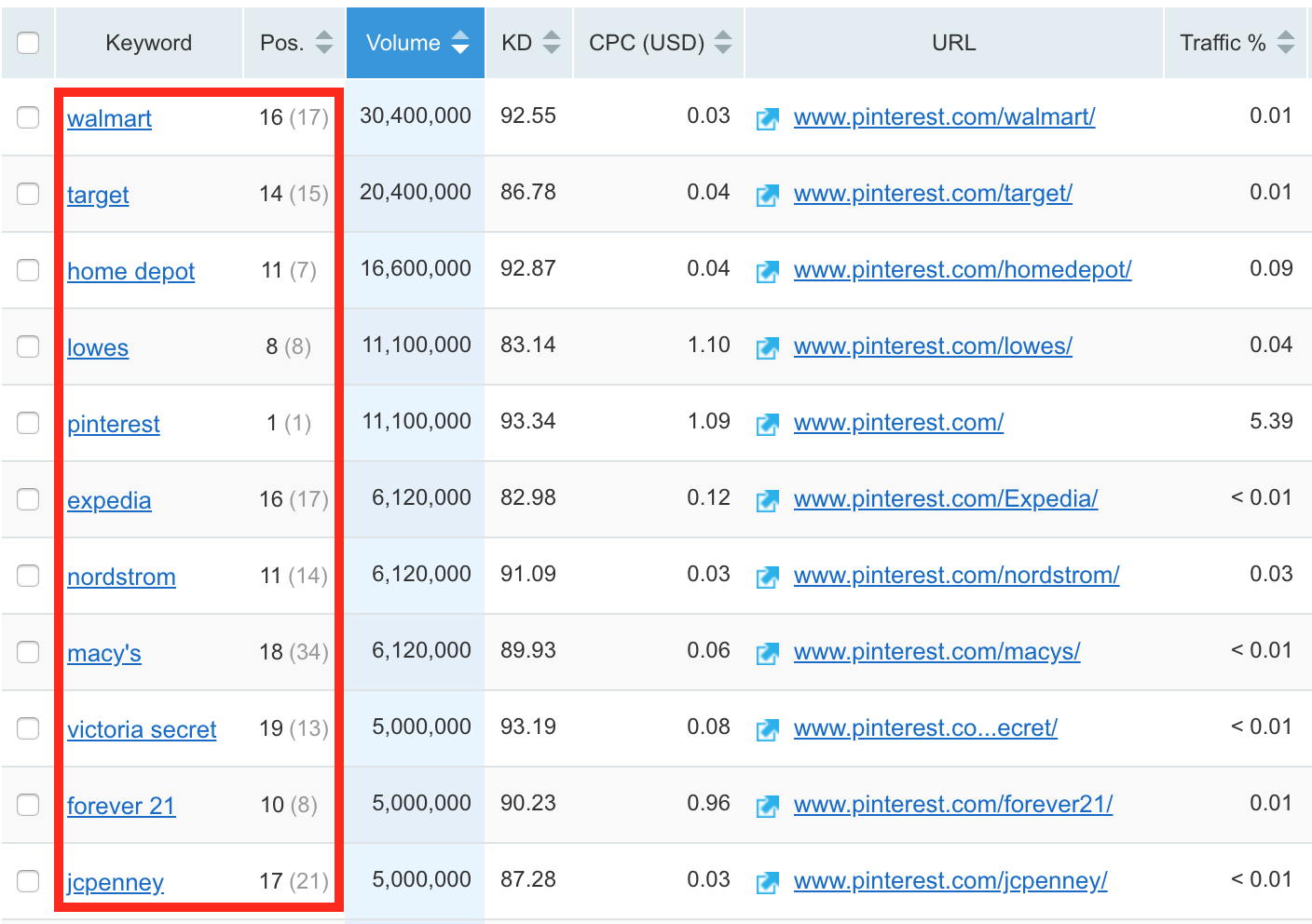The image size is (1312, 924).
Task: Check the target row checkbox
Action: point(28,194)
